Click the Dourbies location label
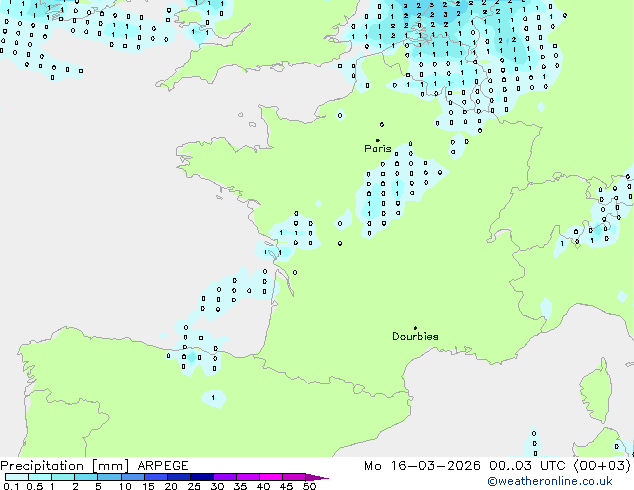 [415, 336]
